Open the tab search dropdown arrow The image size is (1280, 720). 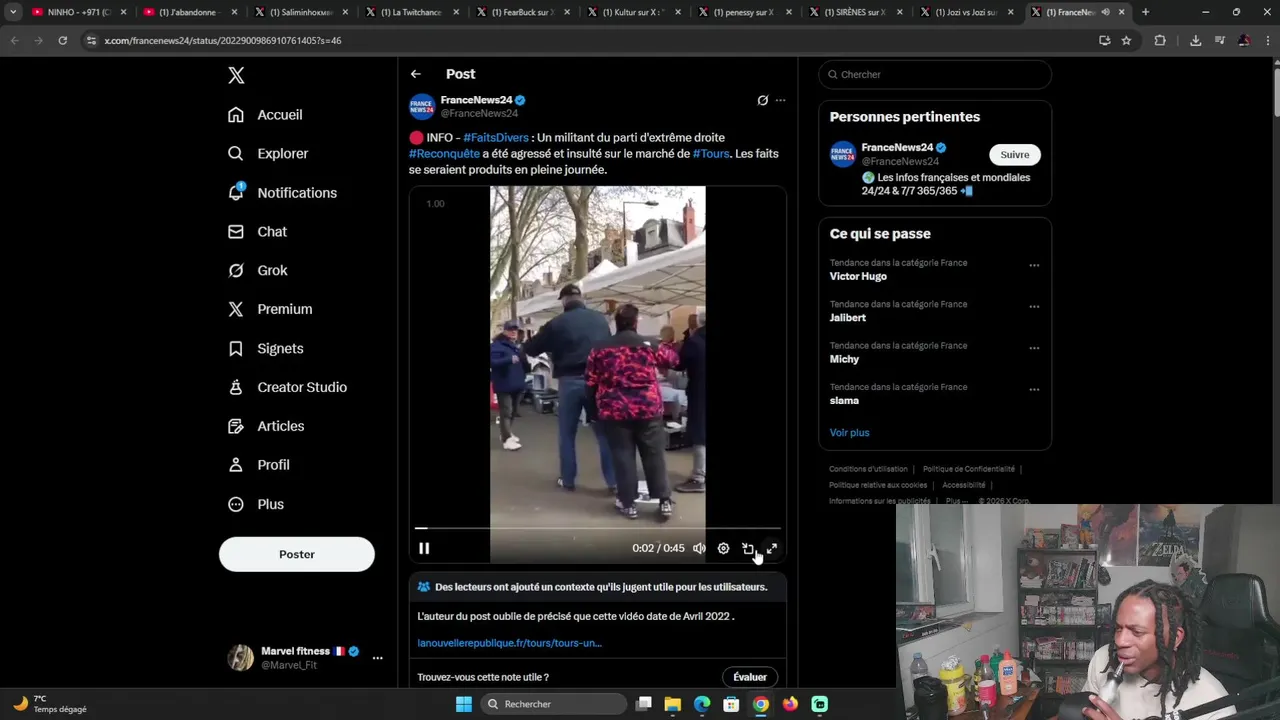point(12,12)
